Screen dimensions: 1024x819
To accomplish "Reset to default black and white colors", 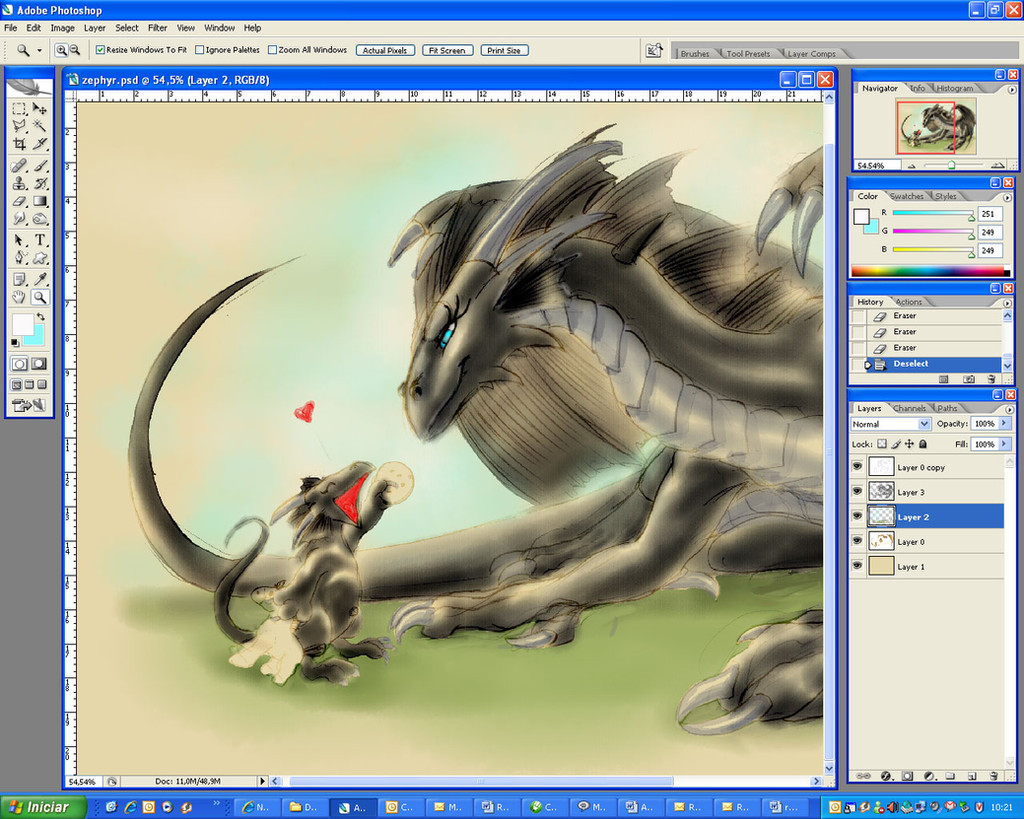I will (15, 342).
